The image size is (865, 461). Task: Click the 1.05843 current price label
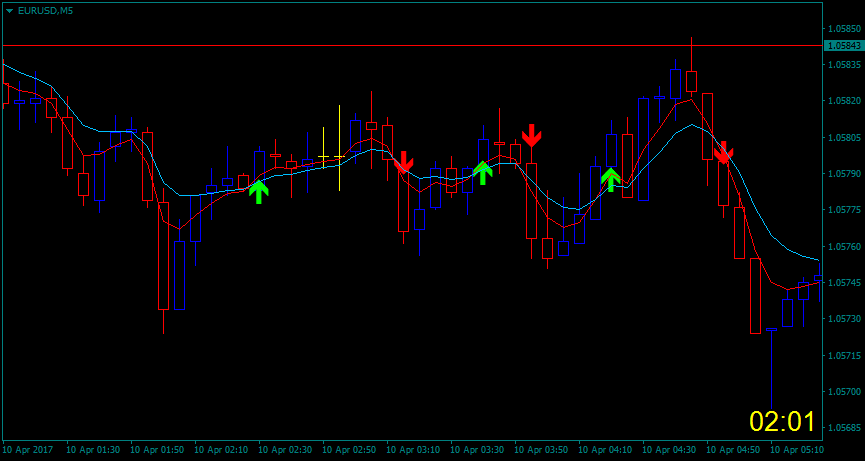[x=843, y=45]
